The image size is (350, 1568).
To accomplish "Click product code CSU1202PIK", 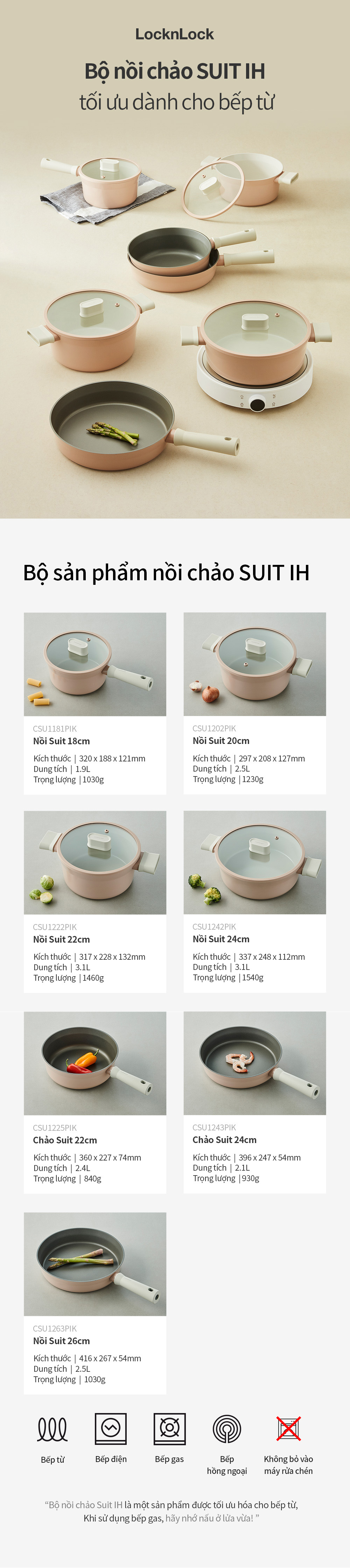I will coord(214,729).
